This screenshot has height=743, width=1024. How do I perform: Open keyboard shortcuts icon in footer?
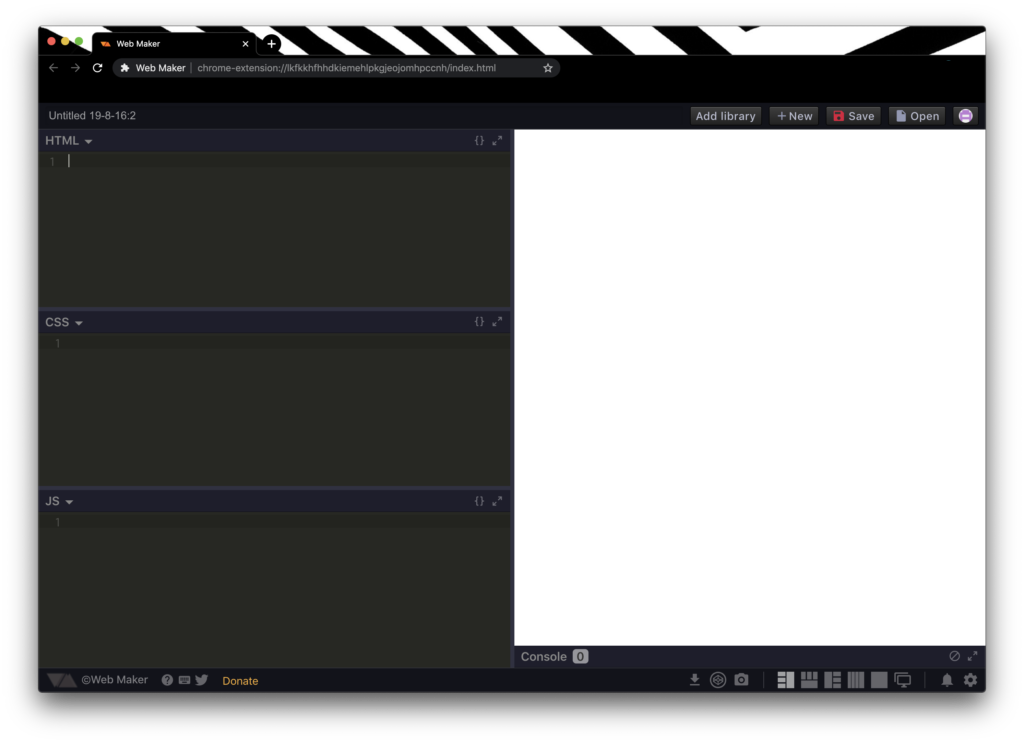pyautogui.click(x=184, y=680)
